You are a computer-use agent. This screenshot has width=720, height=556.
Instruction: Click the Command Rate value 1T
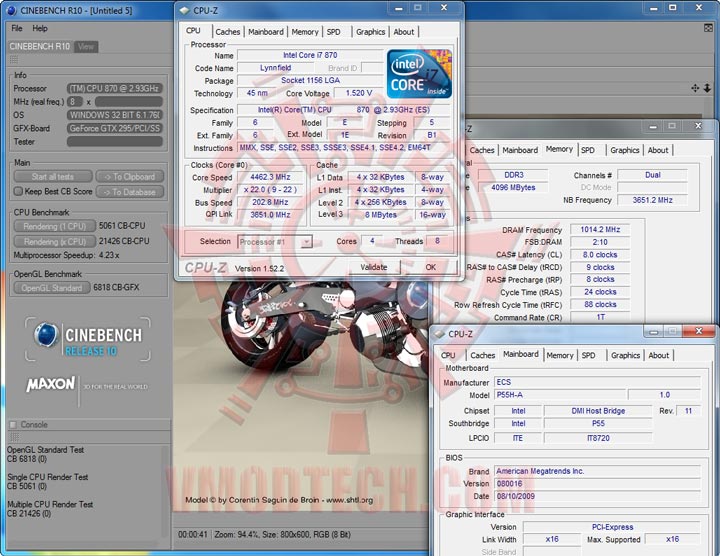pyautogui.click(x=600, y=317)
